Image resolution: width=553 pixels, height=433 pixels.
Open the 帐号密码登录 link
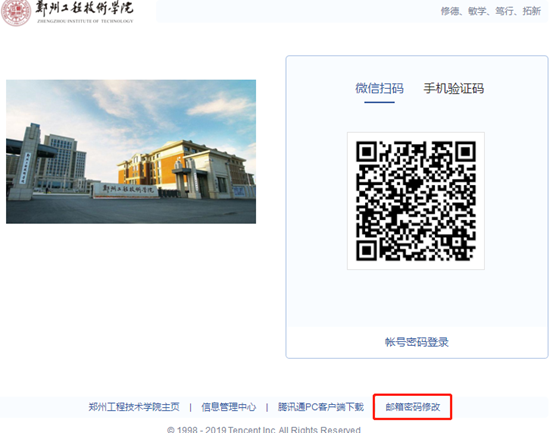417,342
